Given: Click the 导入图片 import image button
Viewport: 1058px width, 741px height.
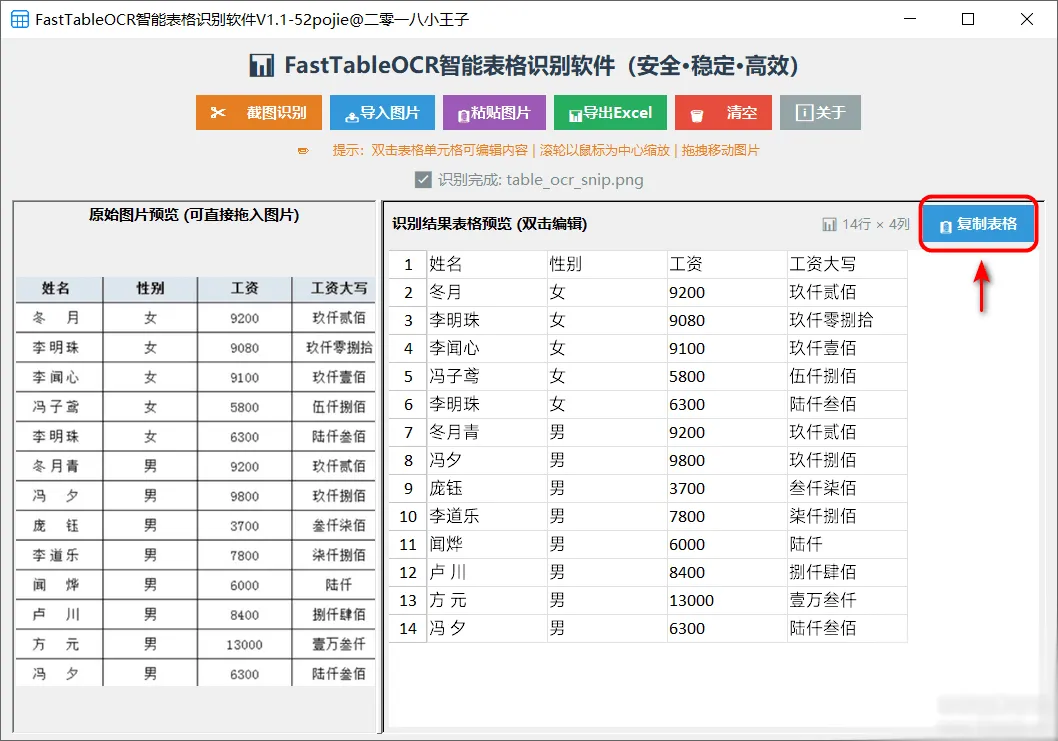Looking at the screenshot, I should (x=382, y=113).
